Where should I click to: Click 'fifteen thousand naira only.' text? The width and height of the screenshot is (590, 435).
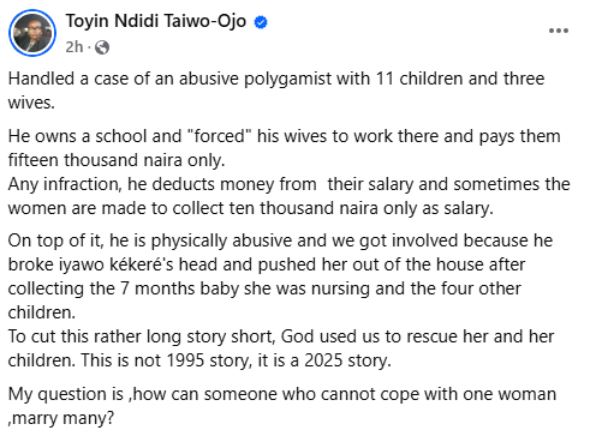116,160
